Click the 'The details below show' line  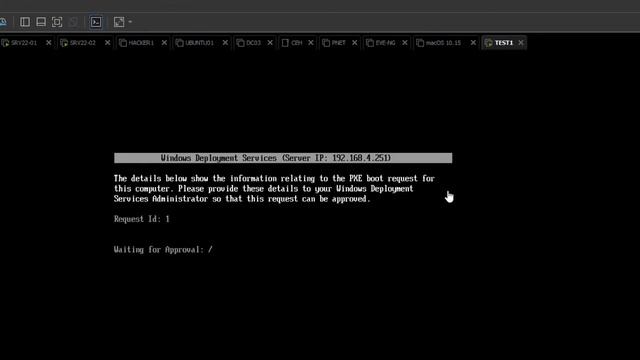[x=274, y=179]
